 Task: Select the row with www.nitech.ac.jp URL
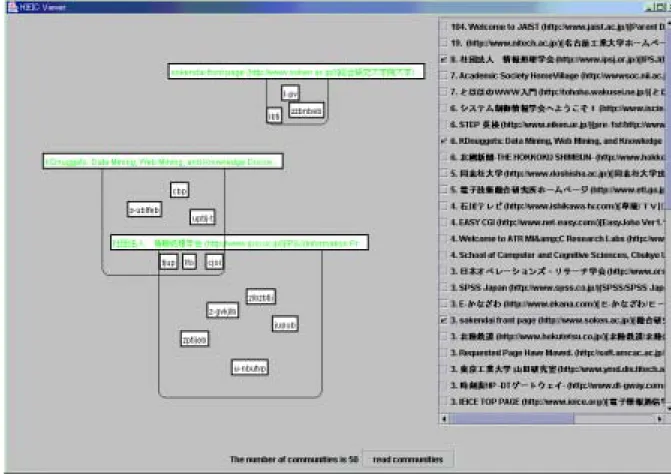click(552, 43)
